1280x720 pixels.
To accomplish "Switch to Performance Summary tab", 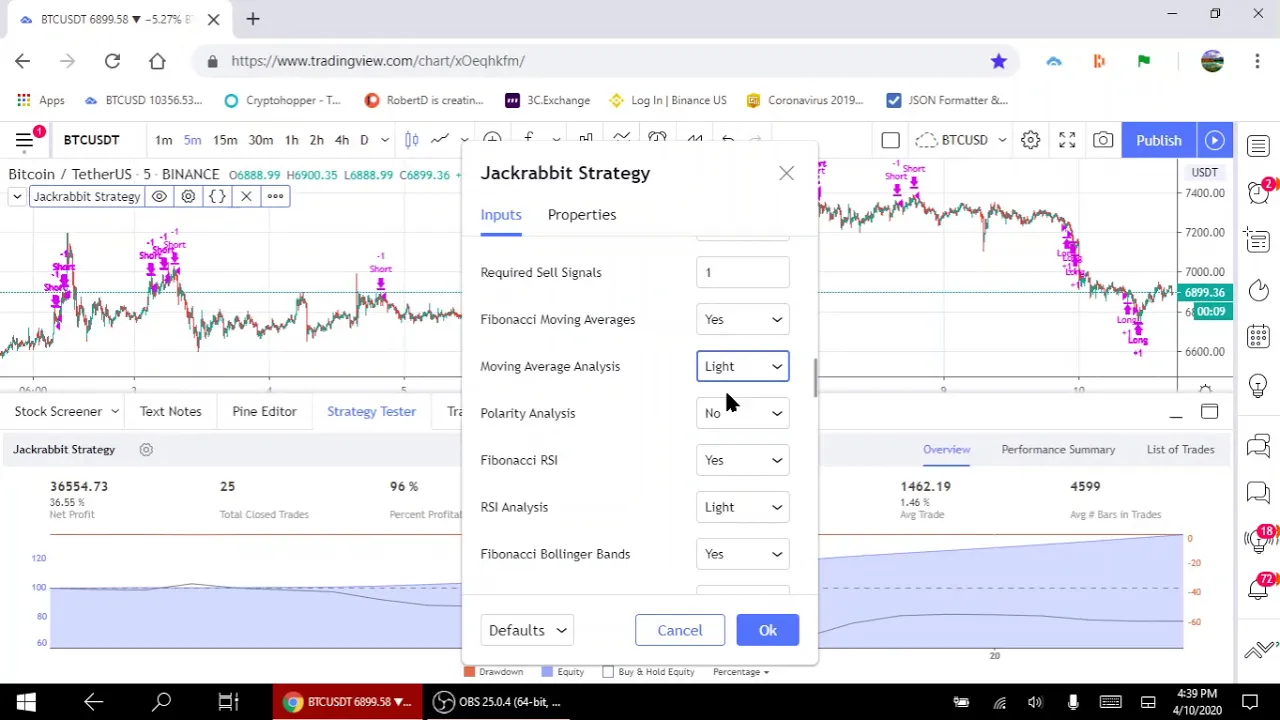I will click(x=1058, y=449).
